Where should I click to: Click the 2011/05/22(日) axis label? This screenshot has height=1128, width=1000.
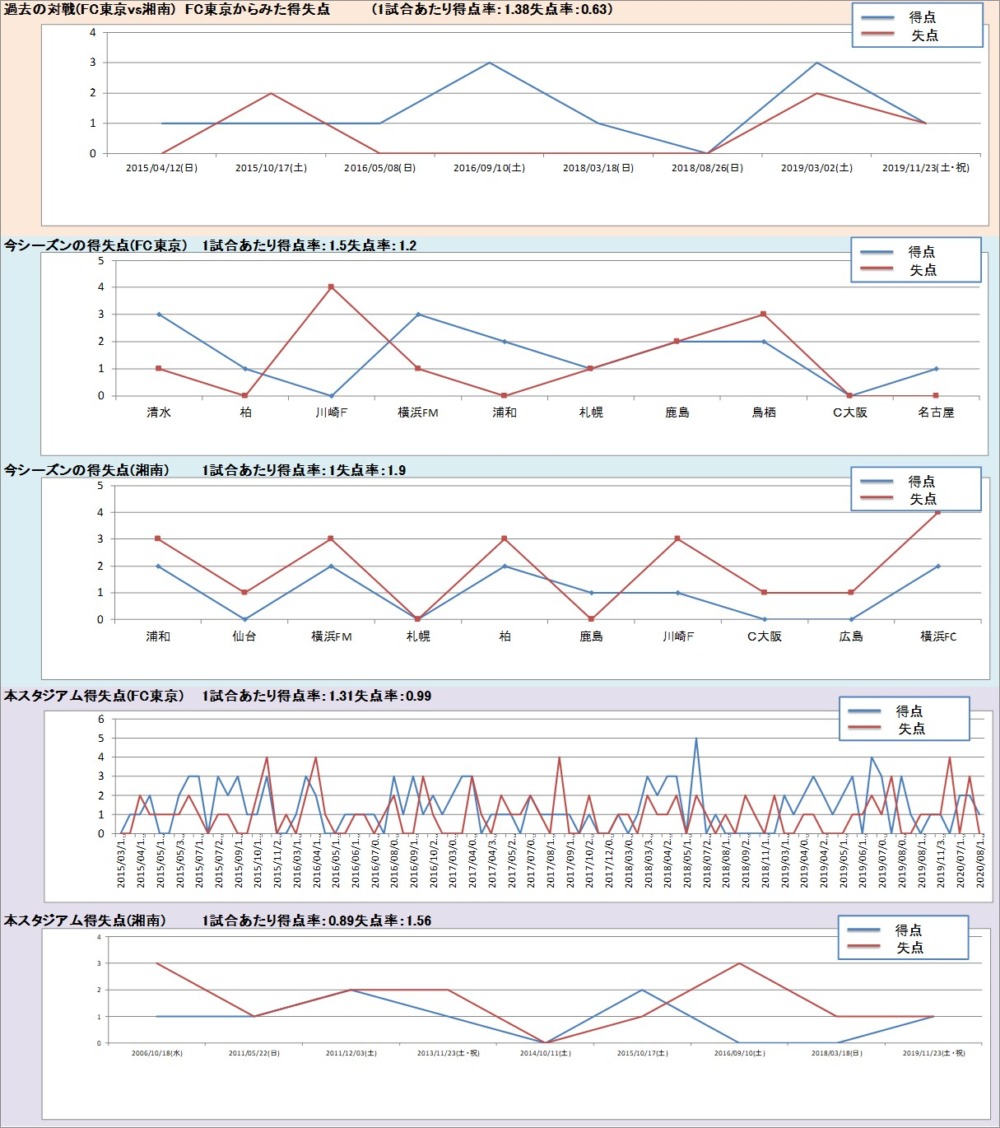[254, 1053]
